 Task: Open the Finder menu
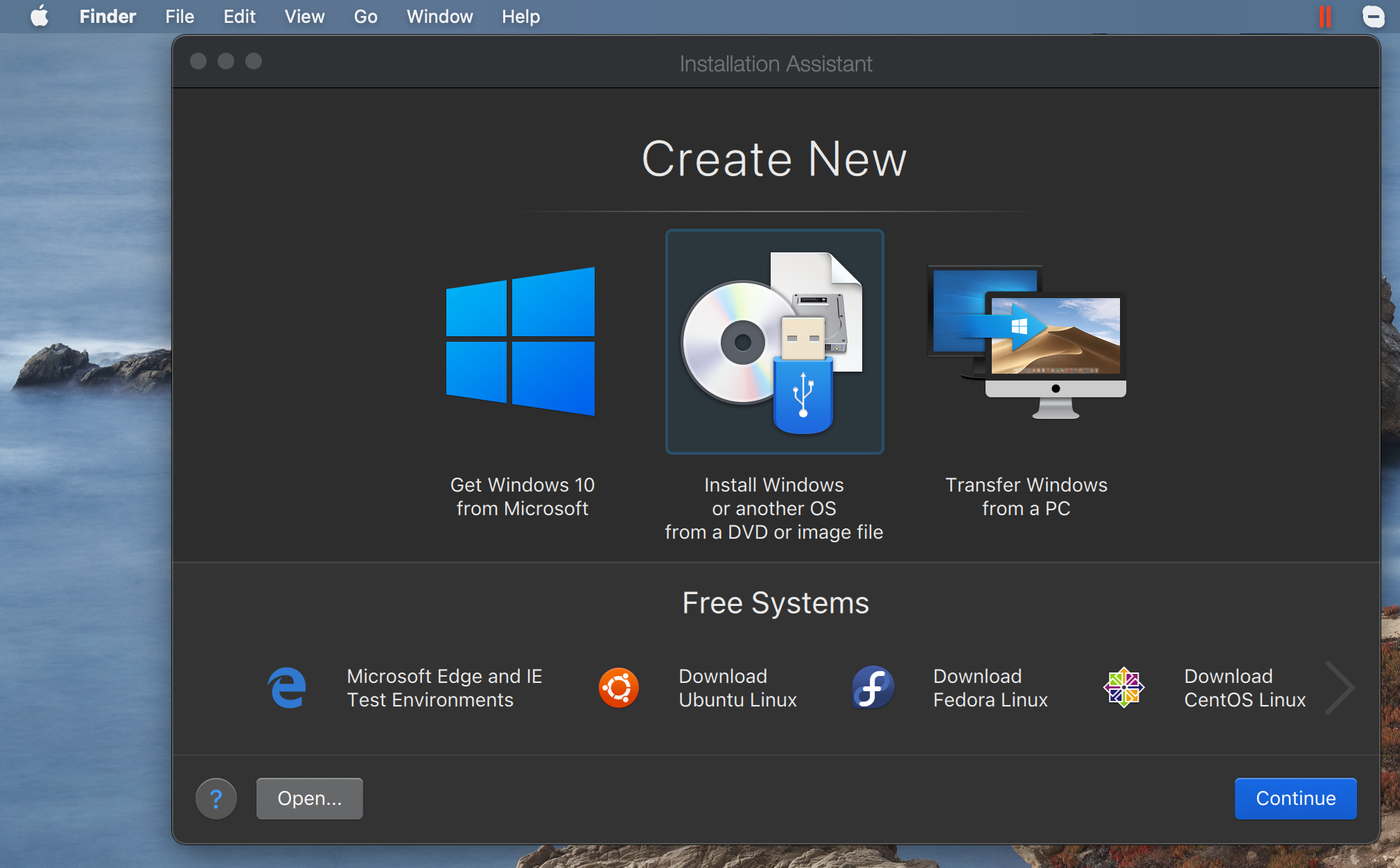(107, 16)
